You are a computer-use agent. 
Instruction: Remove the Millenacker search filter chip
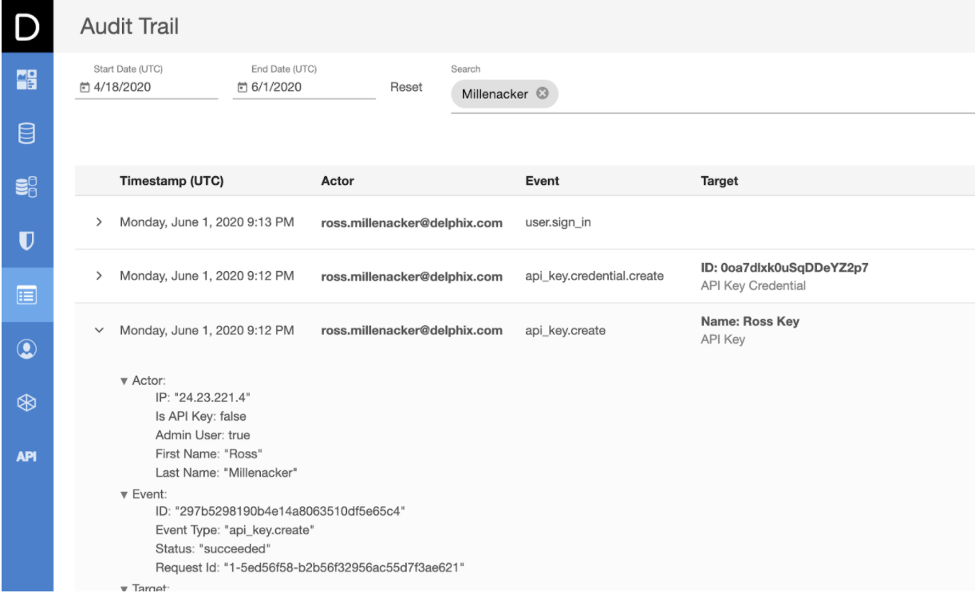tap(541, 93)
